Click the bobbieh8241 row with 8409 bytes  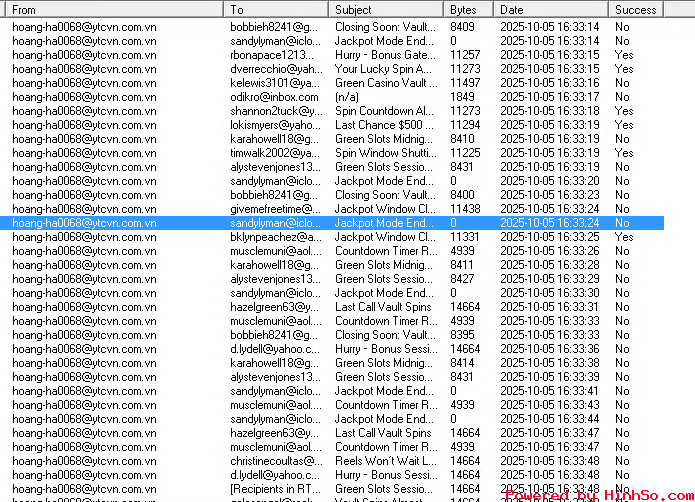point(275,27)
